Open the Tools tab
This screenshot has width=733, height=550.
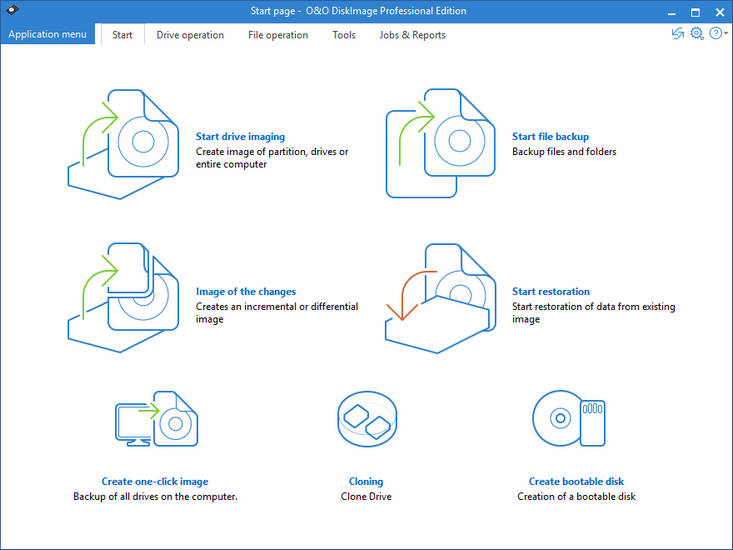pyautogui.click(x=344, y=35)
